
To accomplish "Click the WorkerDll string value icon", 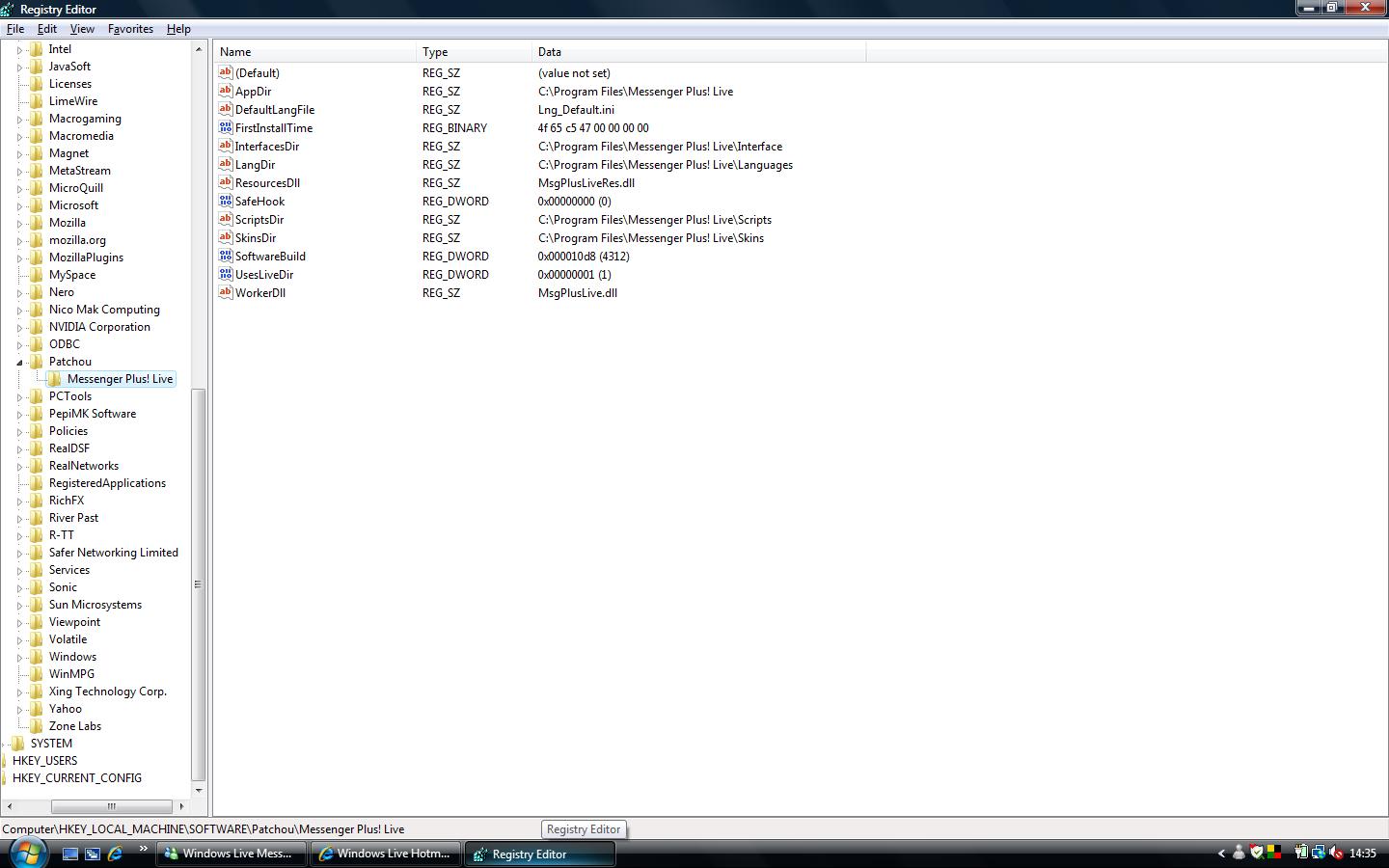I will tap(226, 293).
